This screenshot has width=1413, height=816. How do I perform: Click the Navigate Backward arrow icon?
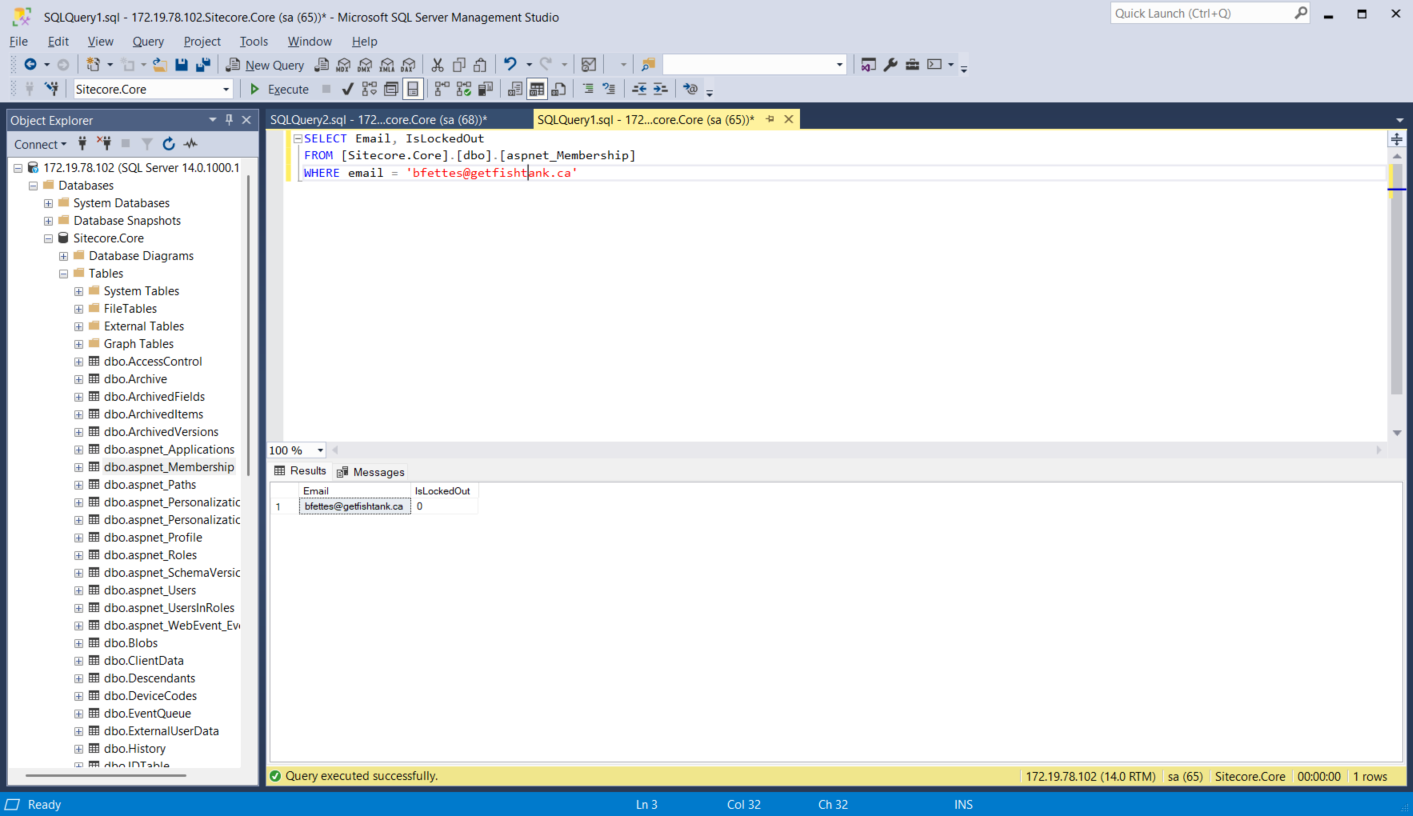point(30,64)
